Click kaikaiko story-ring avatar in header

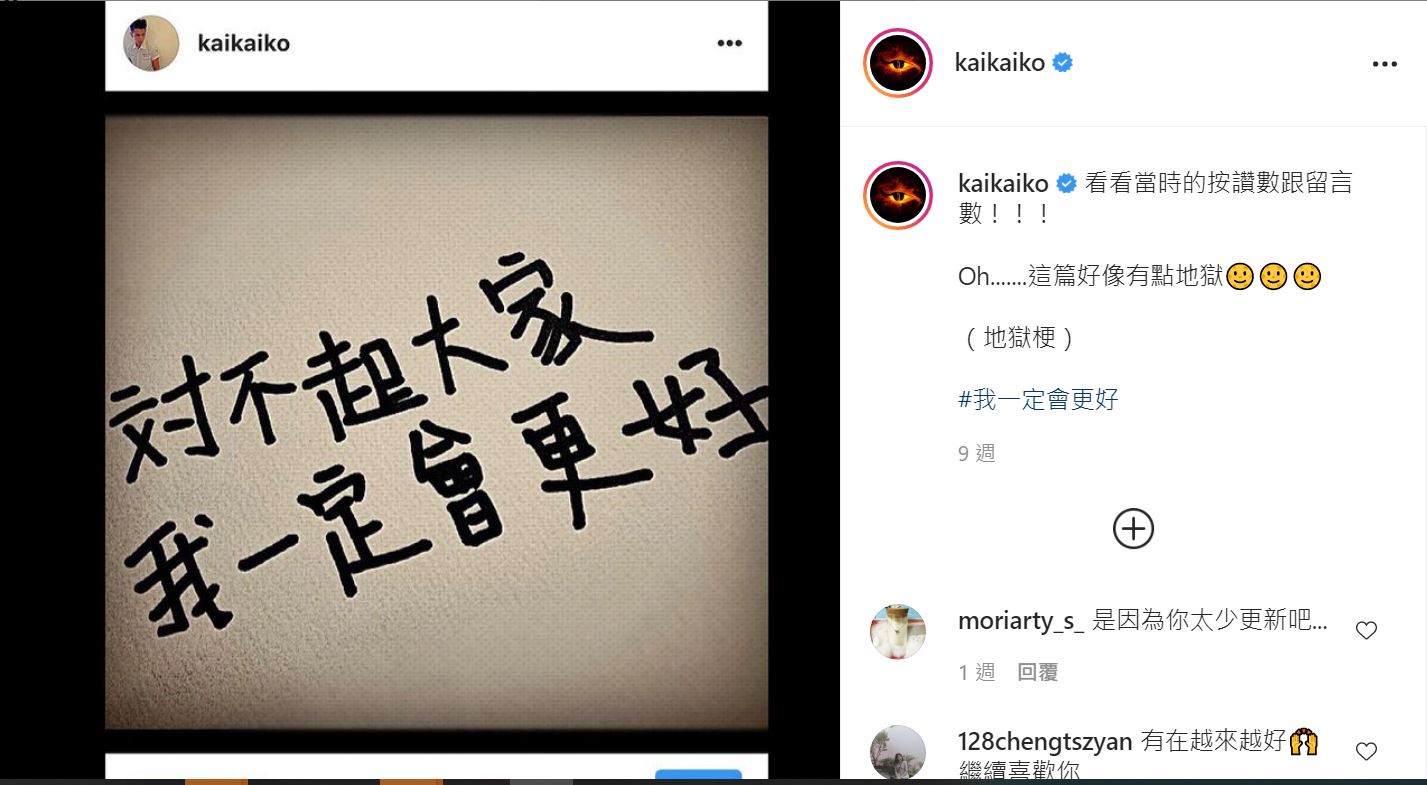[x=898, y=63]
